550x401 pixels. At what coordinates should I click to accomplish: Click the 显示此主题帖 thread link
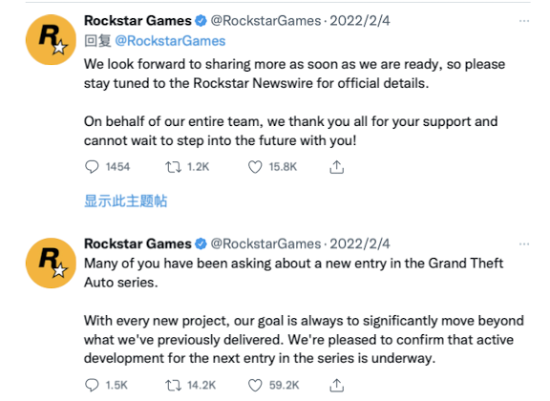pos(126,201)
